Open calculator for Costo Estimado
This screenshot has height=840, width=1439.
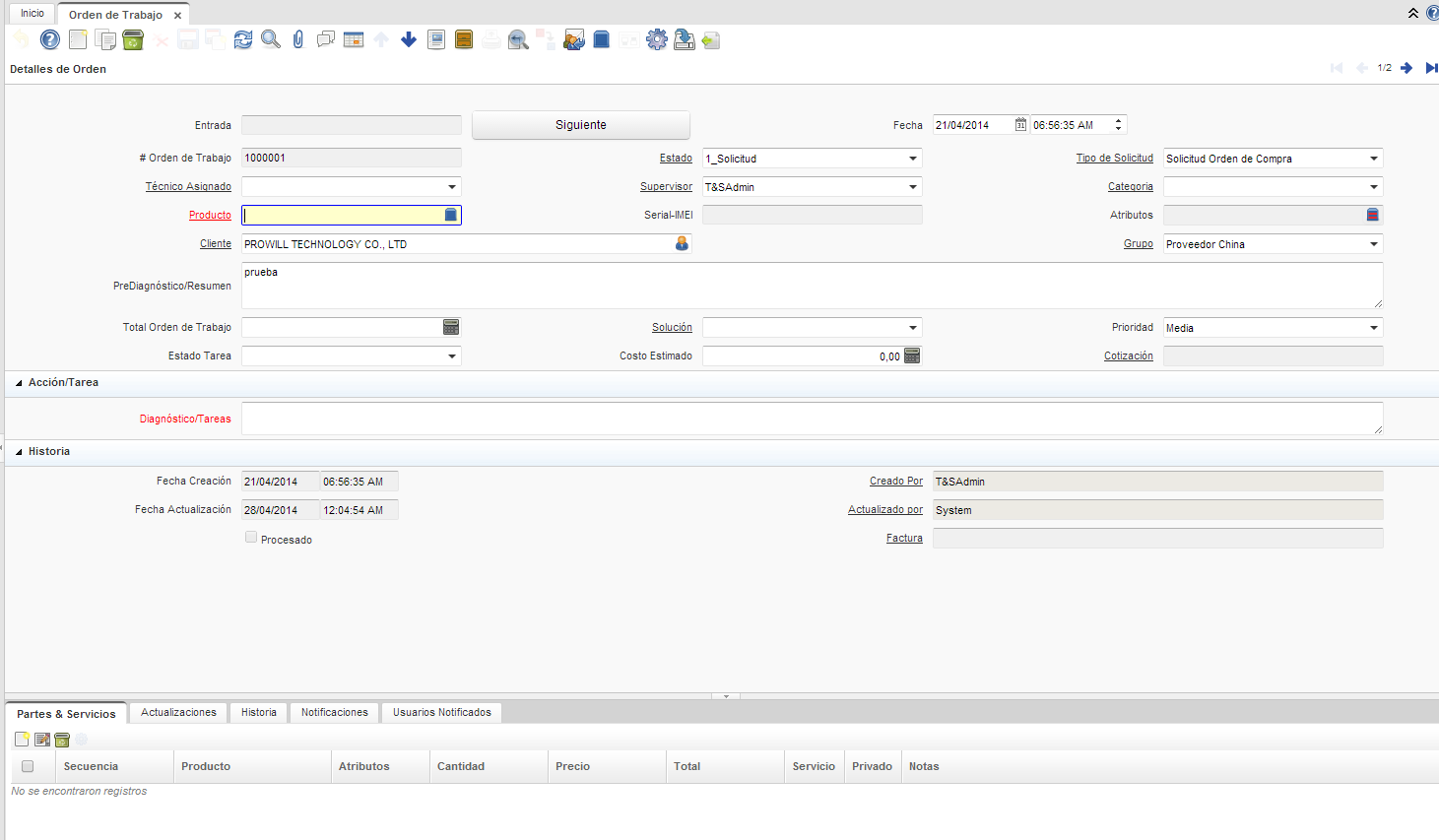912,355
